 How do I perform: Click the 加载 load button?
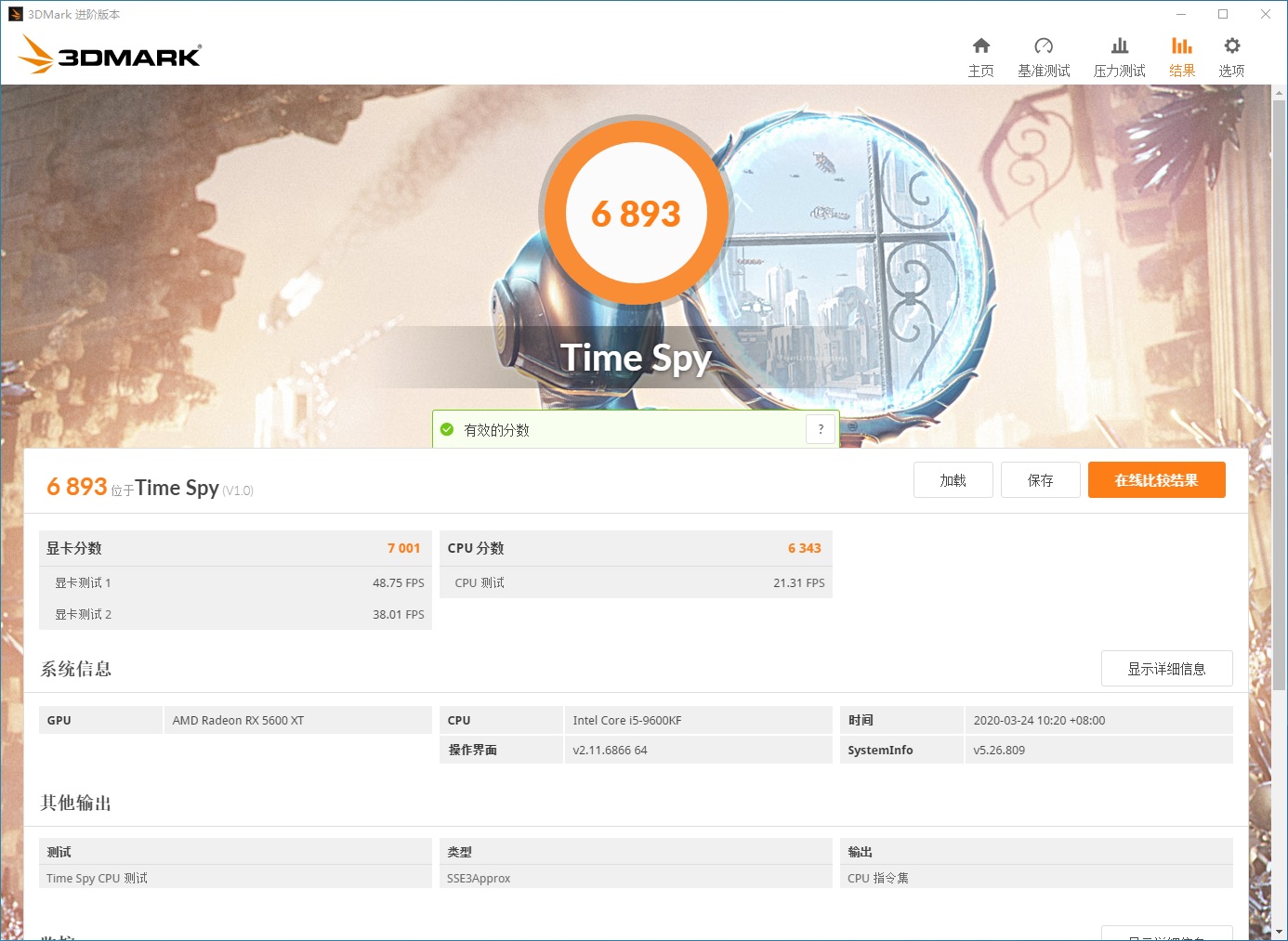point(953,479)
